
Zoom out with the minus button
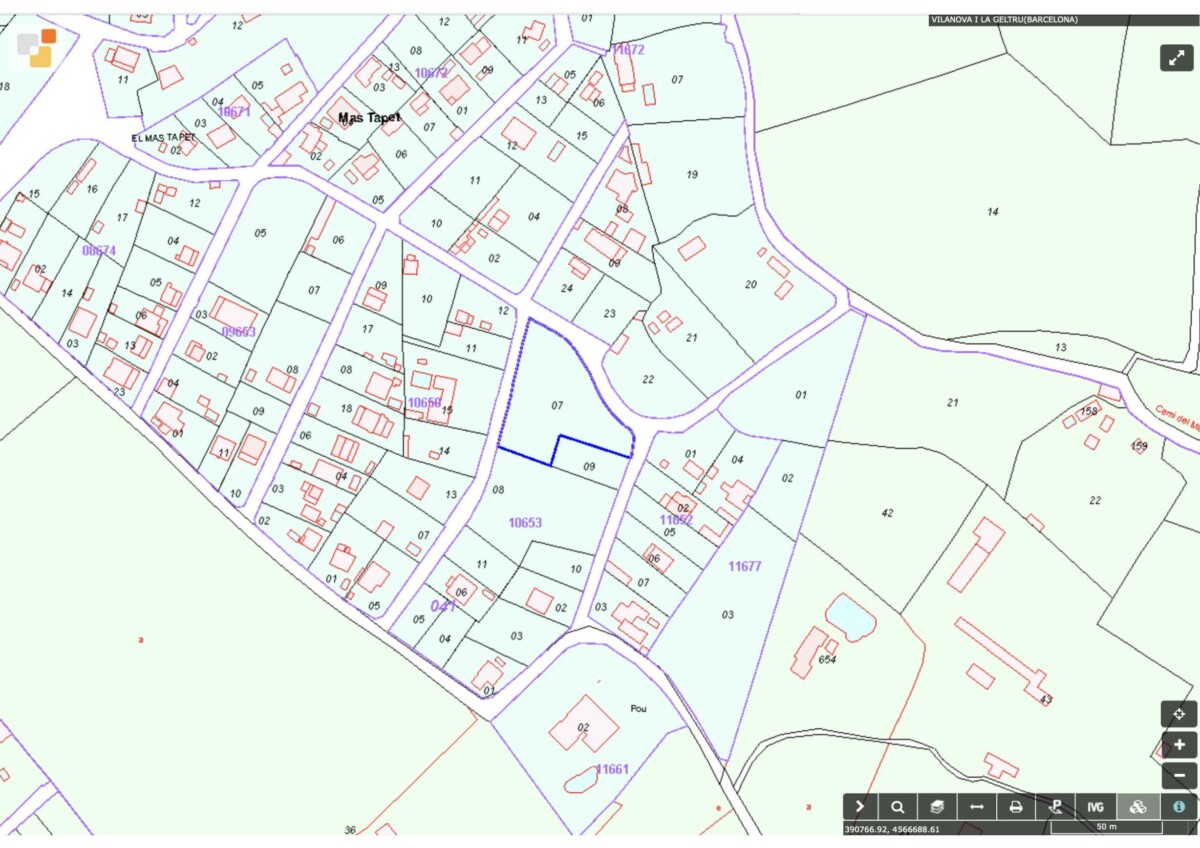tap(1179, 775)
